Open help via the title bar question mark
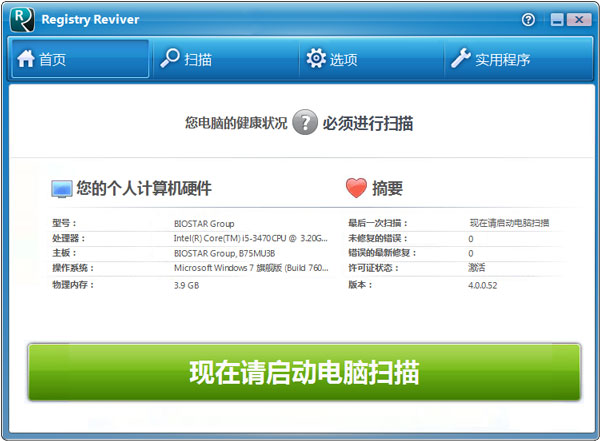This screenshot has height=441, width=600. [x=528, y=20]
